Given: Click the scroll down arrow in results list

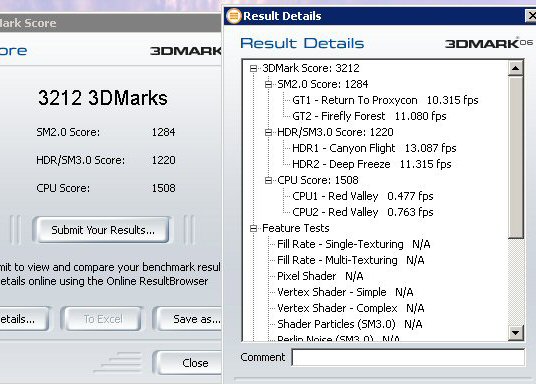Looking at the screenshot, I should point(515,332).
